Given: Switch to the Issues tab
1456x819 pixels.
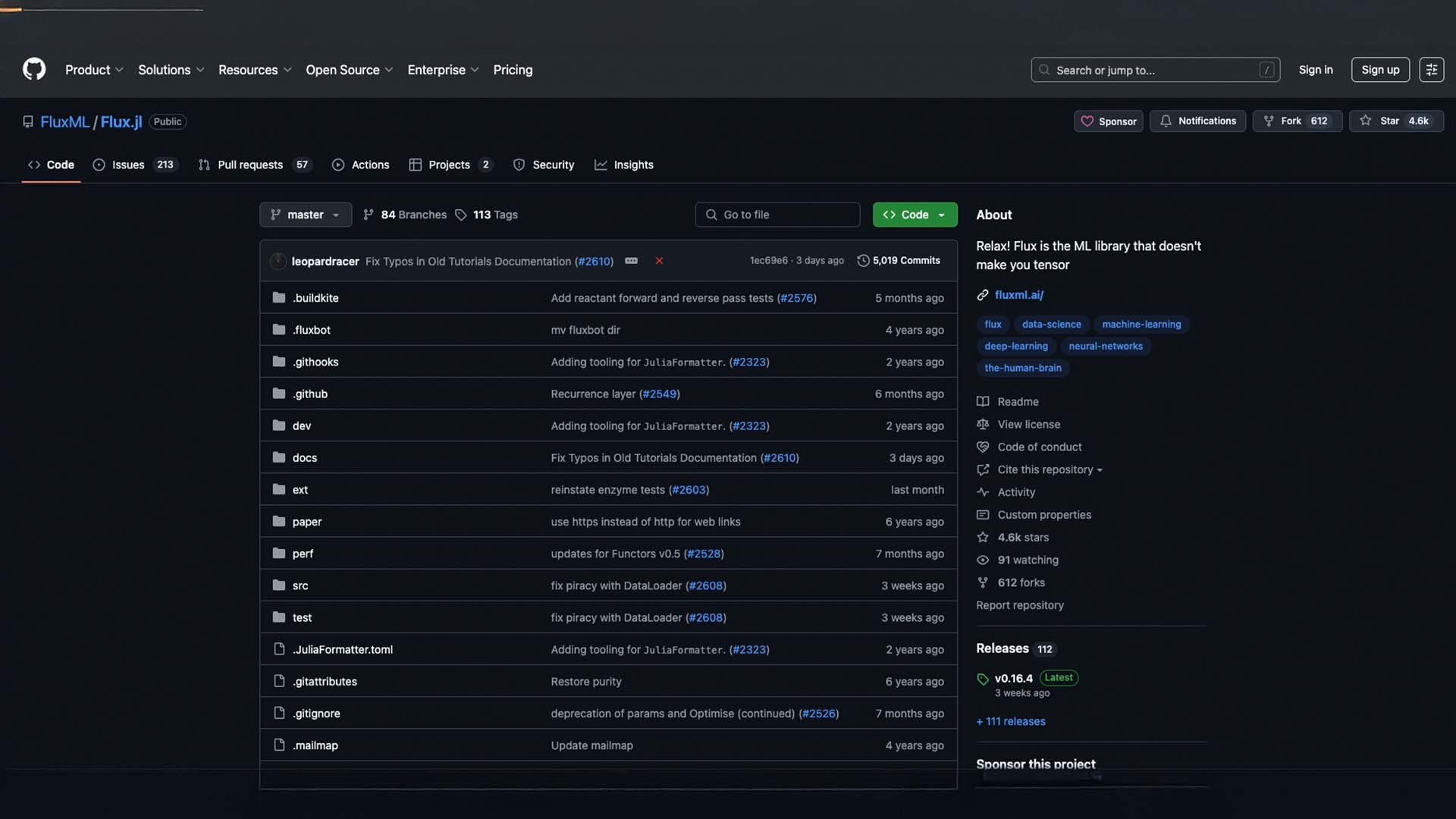Looking at the screenshot, I should (x=135, y=165).
